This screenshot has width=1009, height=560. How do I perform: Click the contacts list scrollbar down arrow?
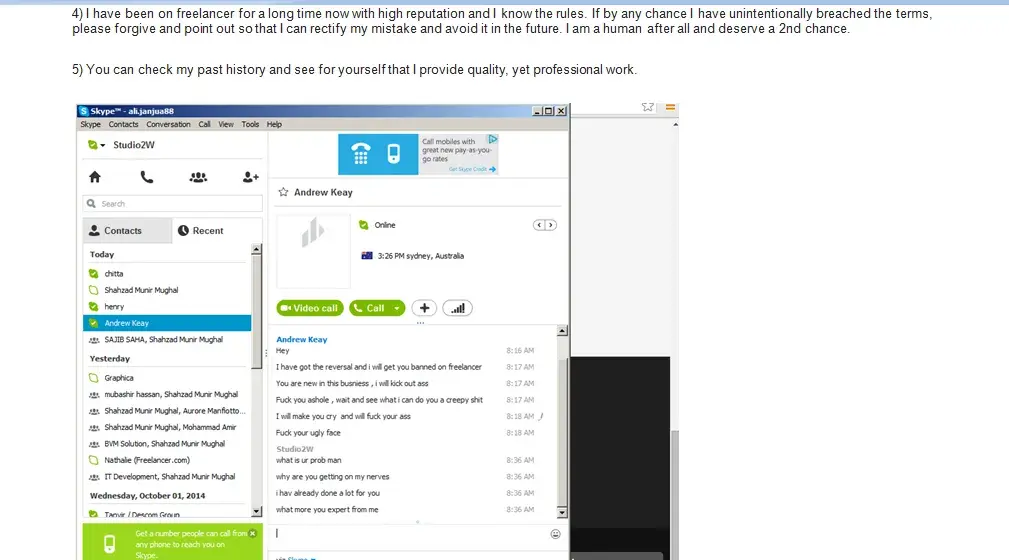click(256, 512)
